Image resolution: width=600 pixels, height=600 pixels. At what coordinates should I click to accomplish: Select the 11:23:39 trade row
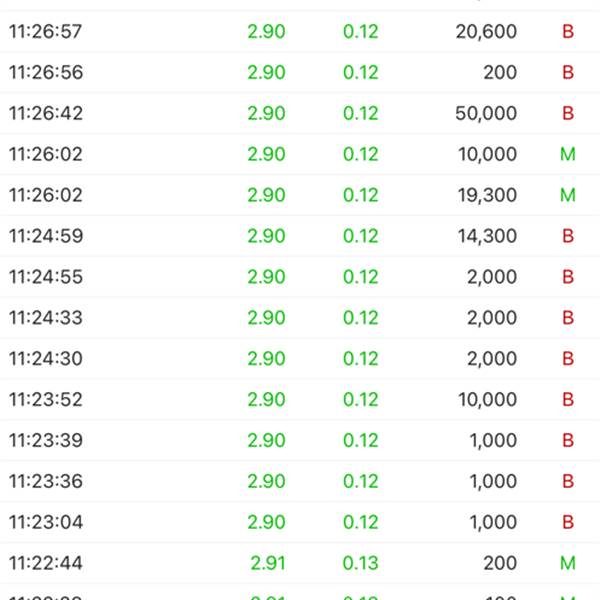tap(300, 440)
